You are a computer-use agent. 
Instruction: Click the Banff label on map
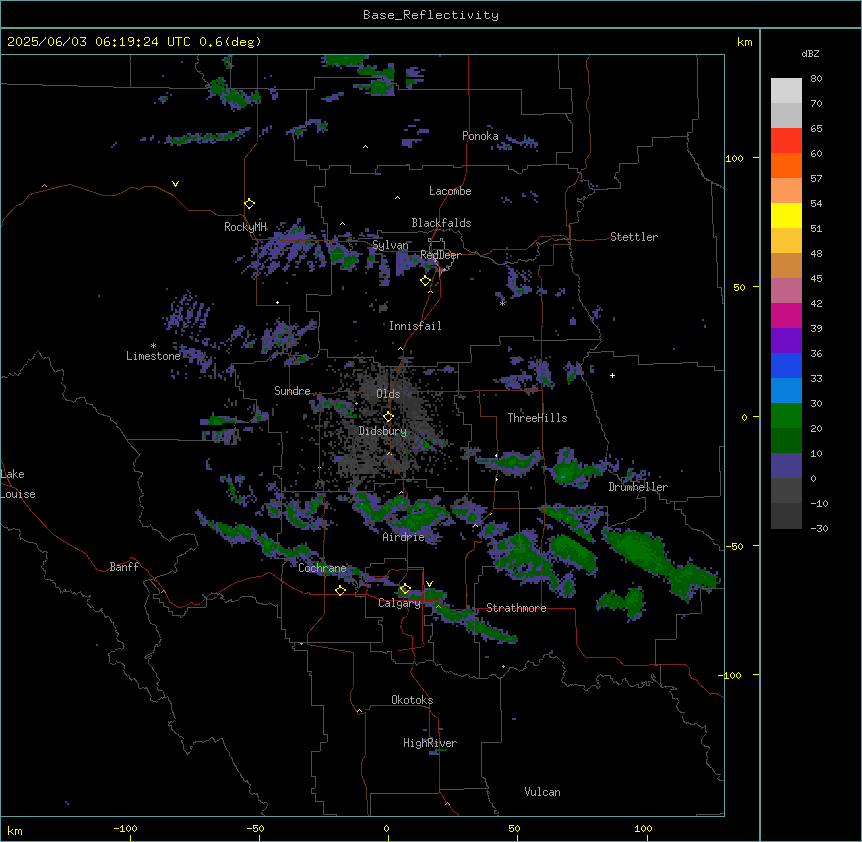click(124, 567)
